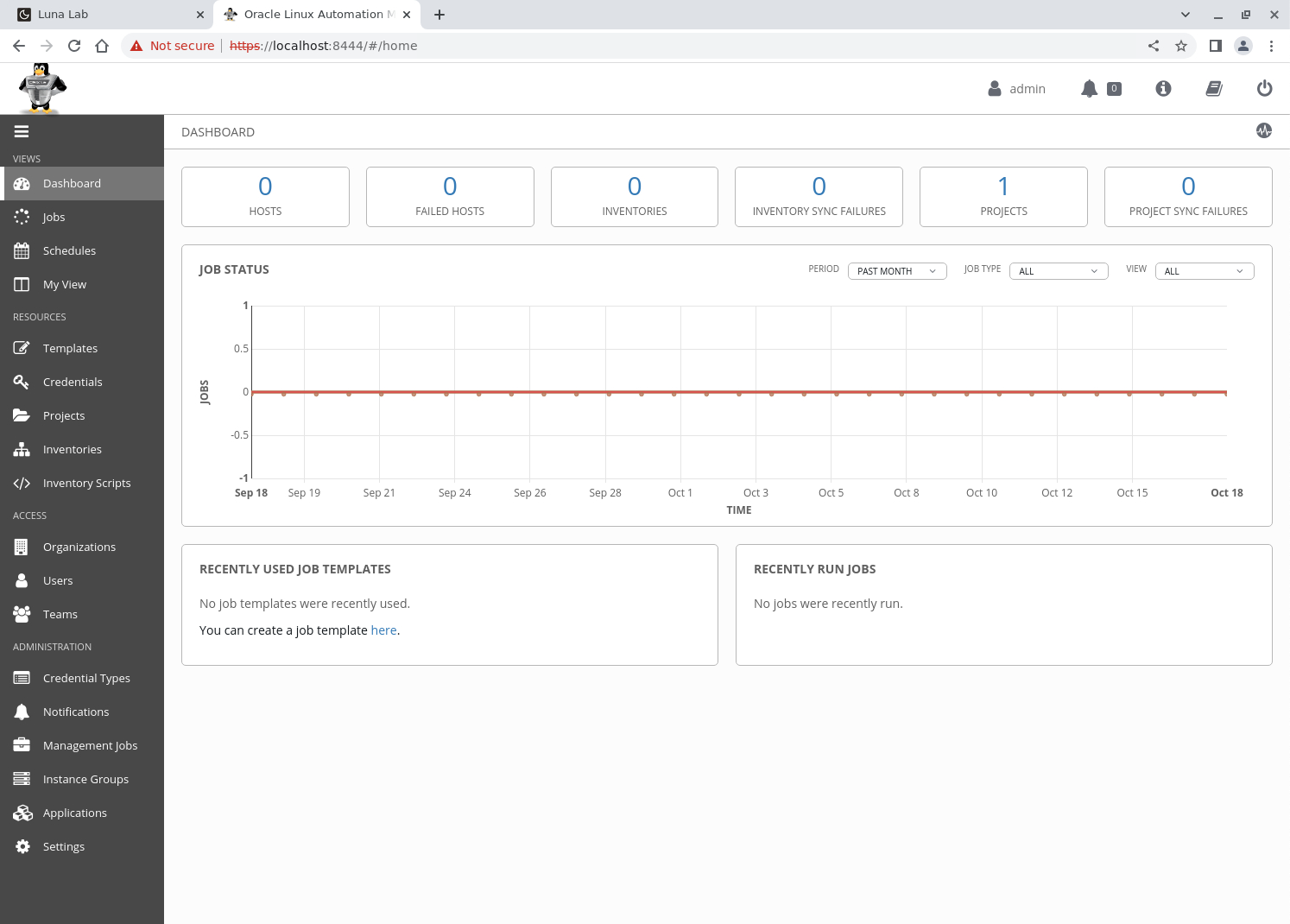The image size is (1290, 924).
Task: Click the Schedules calendar icon
Action: click(x=22, y=250)
